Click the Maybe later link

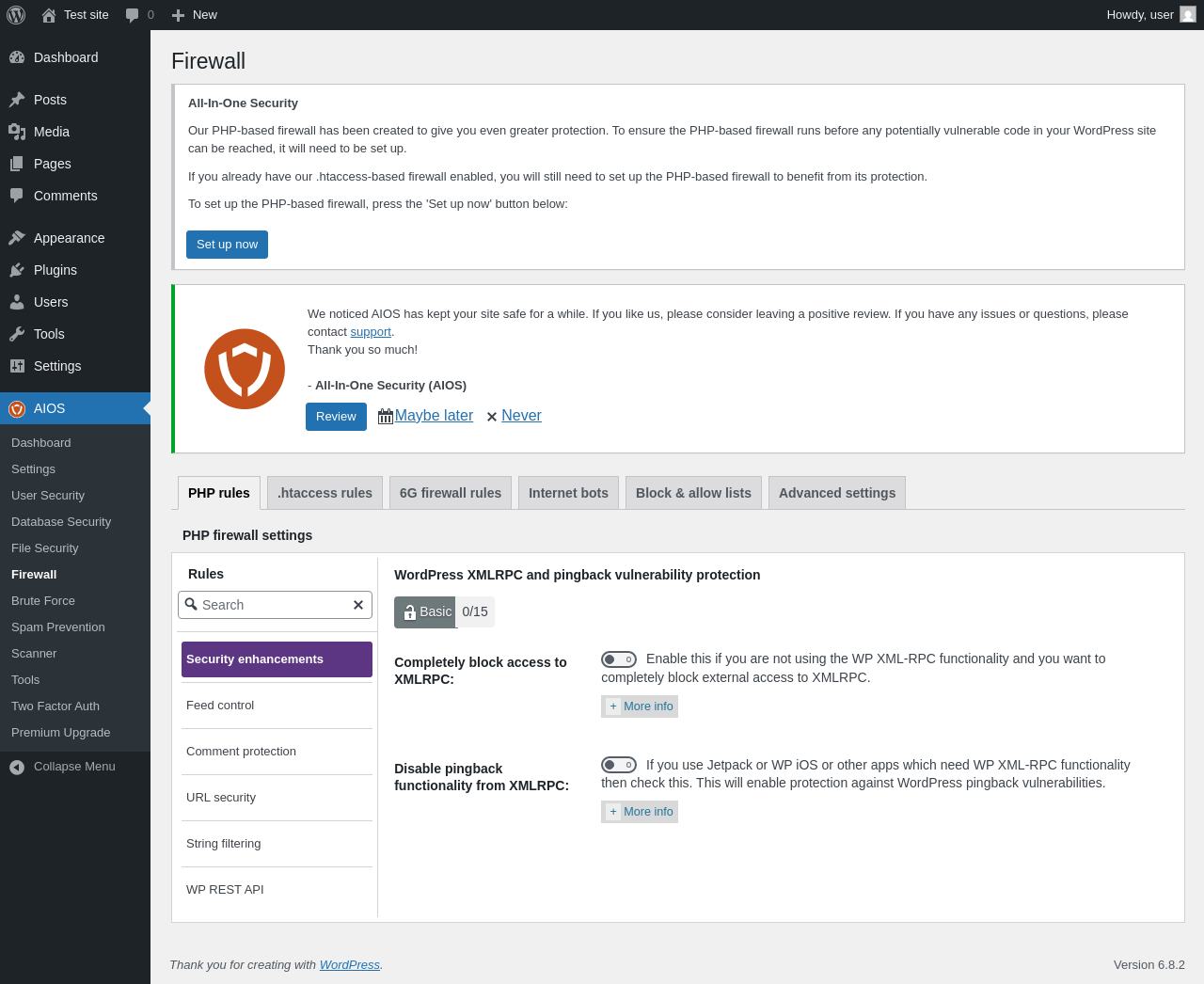(434, 416)
